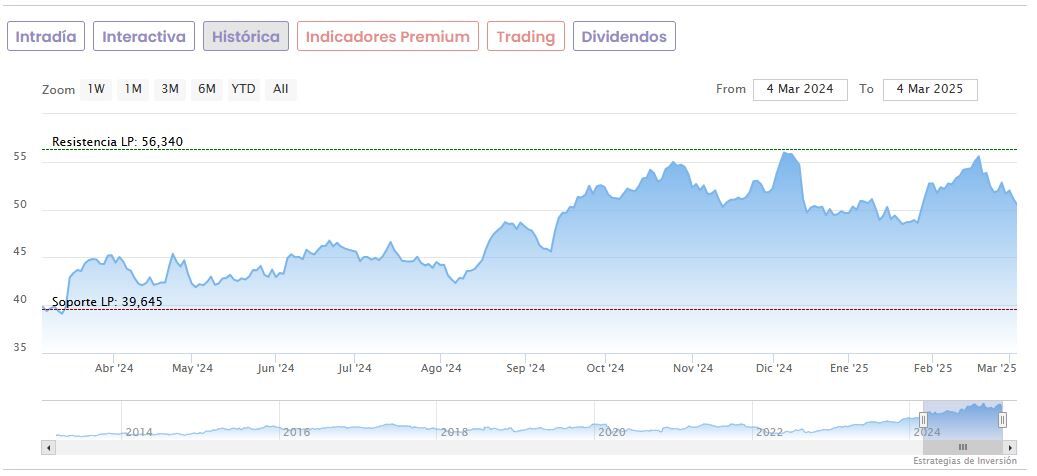1037x476 pixels.
Task: Set zoom range to 1M
Action: pyautogui.click(x=133, y=89)
